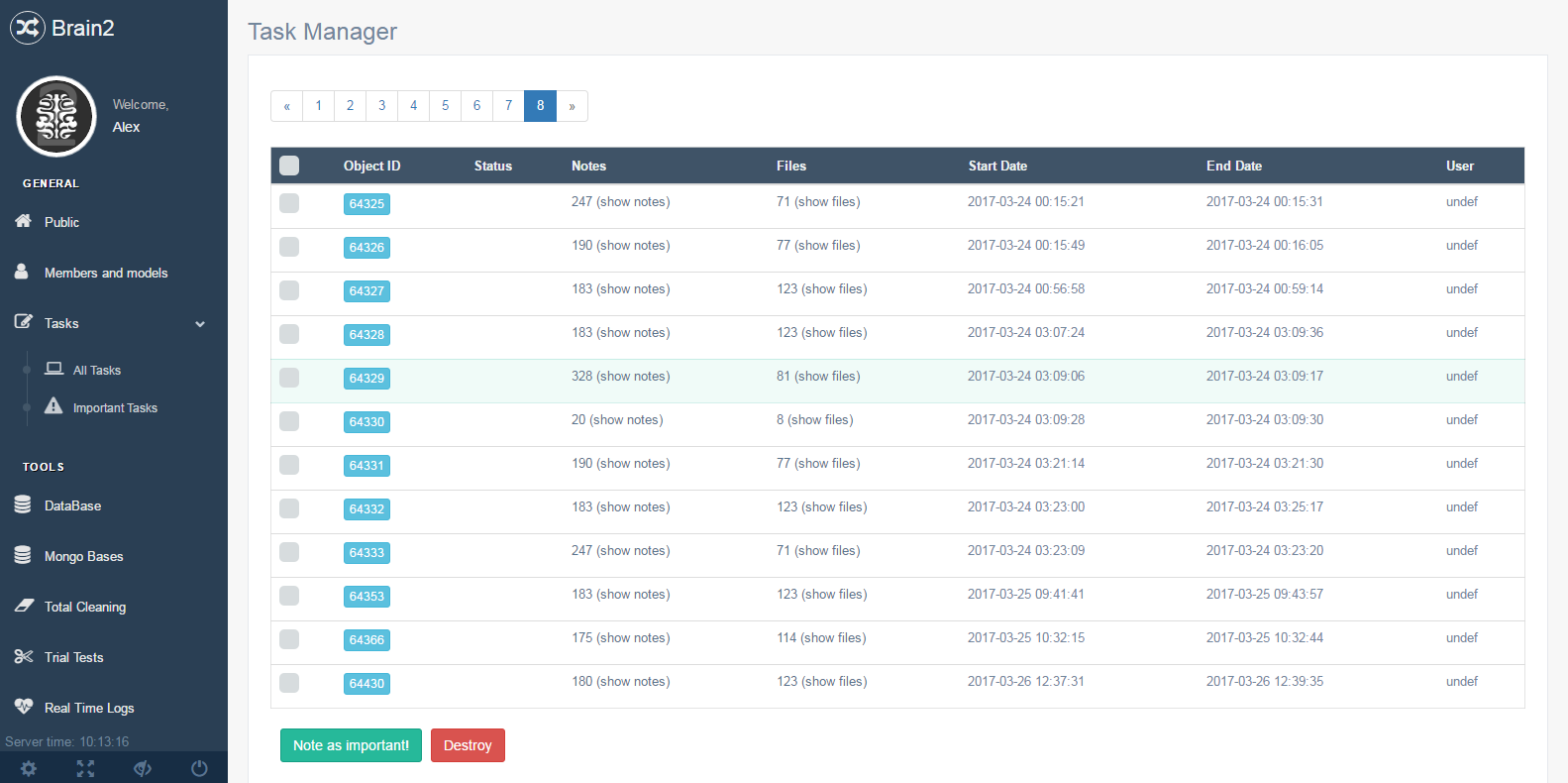The height and width of the screenshot is (783, 1568).
Task: Check the box for task 64332
Action: (289, 508)
